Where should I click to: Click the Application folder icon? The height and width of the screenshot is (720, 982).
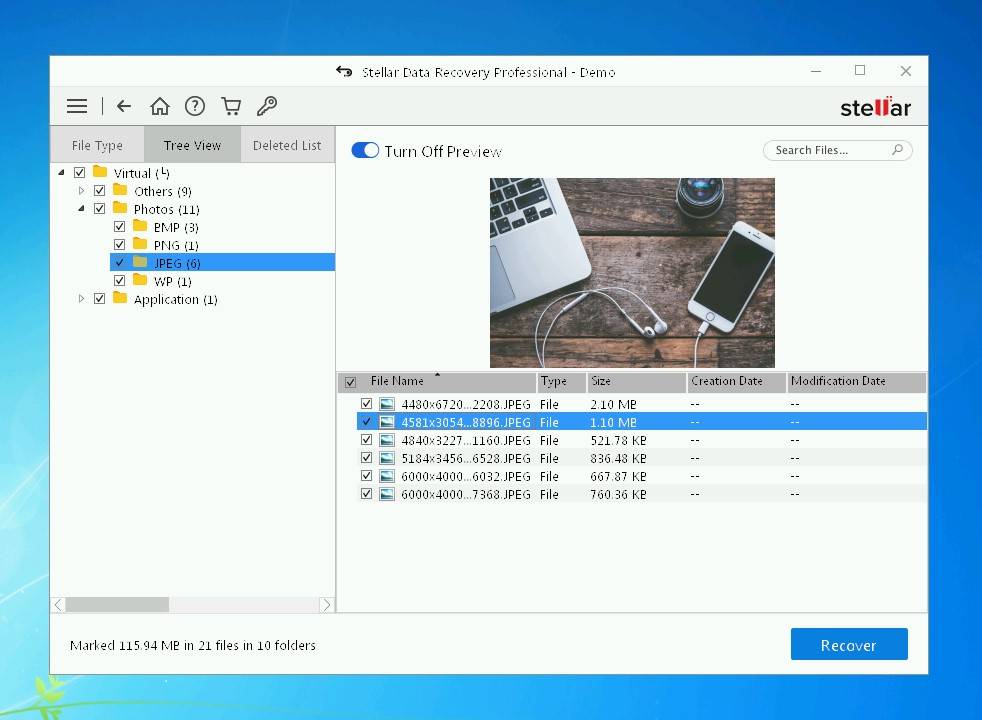120,298
